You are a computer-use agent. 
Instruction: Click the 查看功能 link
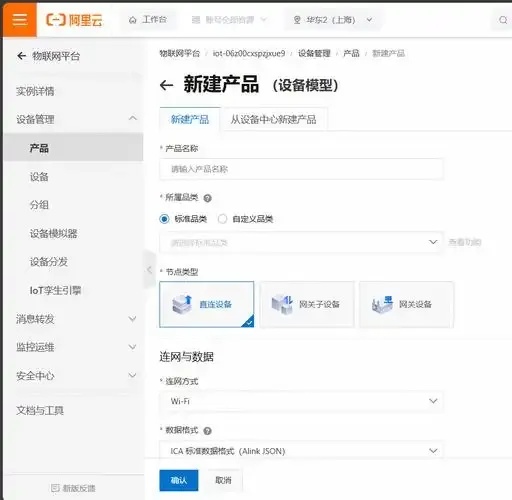[x=465, y=242]
